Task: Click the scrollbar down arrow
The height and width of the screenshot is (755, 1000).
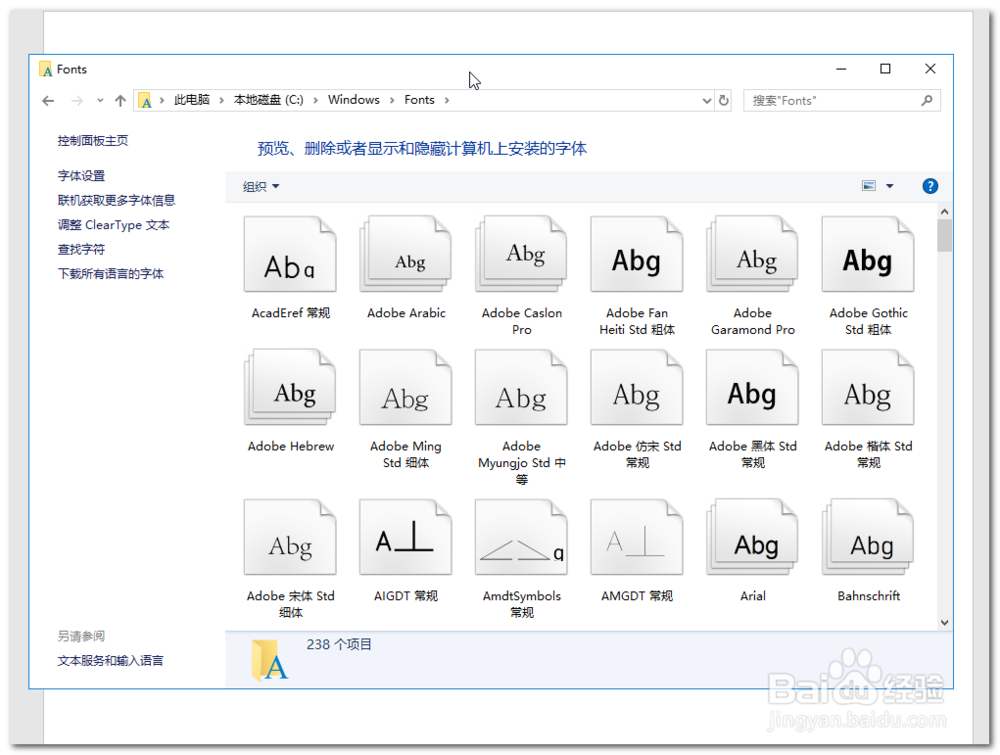Action: (945, 622)
